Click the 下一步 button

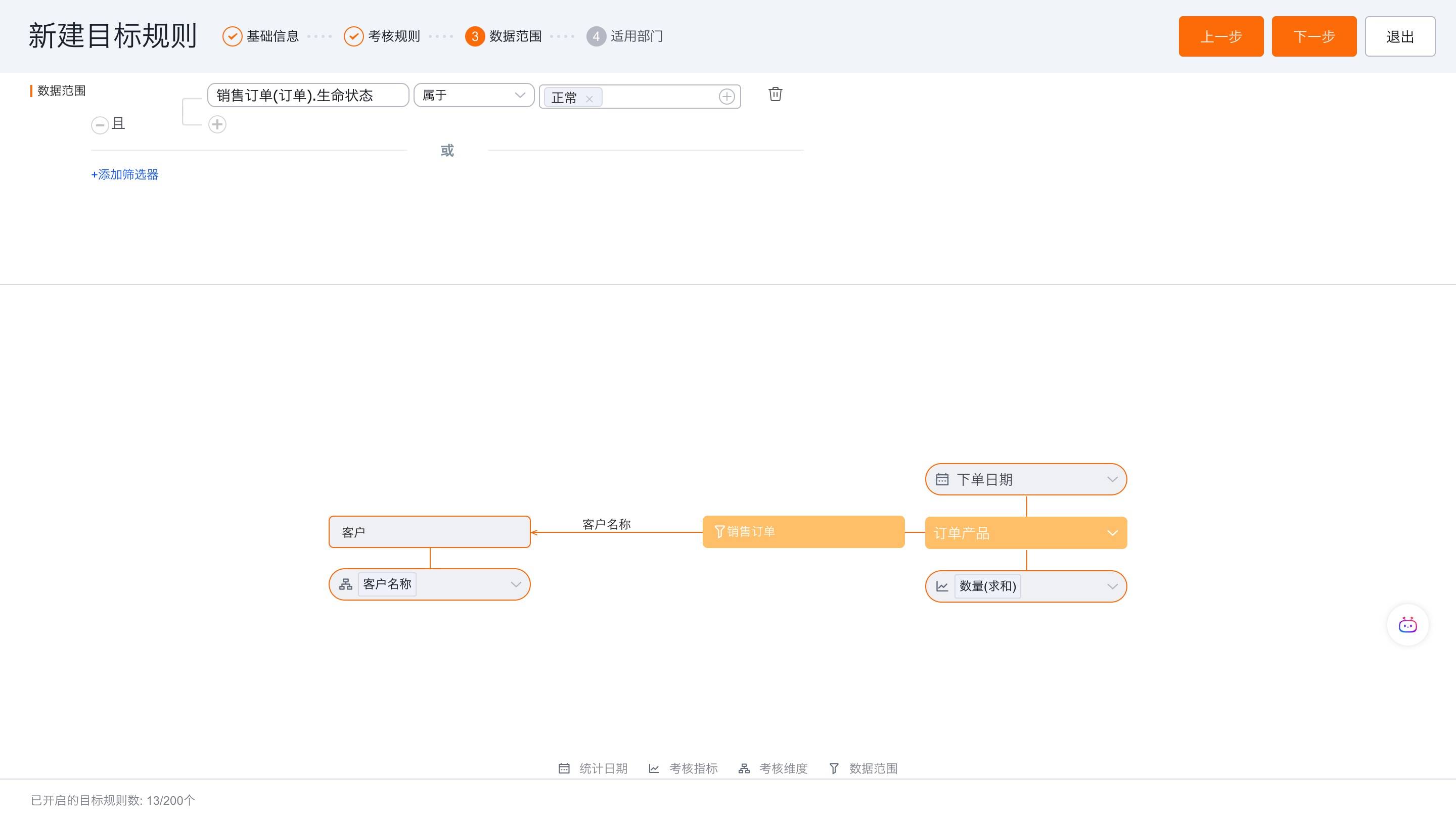[1313, 36]
